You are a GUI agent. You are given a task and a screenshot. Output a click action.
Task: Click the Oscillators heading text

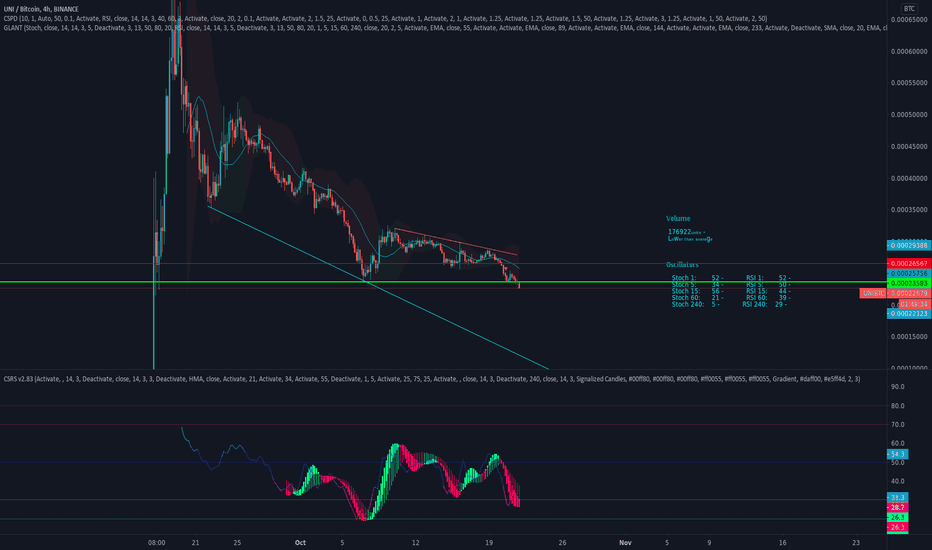coord(682,265)
